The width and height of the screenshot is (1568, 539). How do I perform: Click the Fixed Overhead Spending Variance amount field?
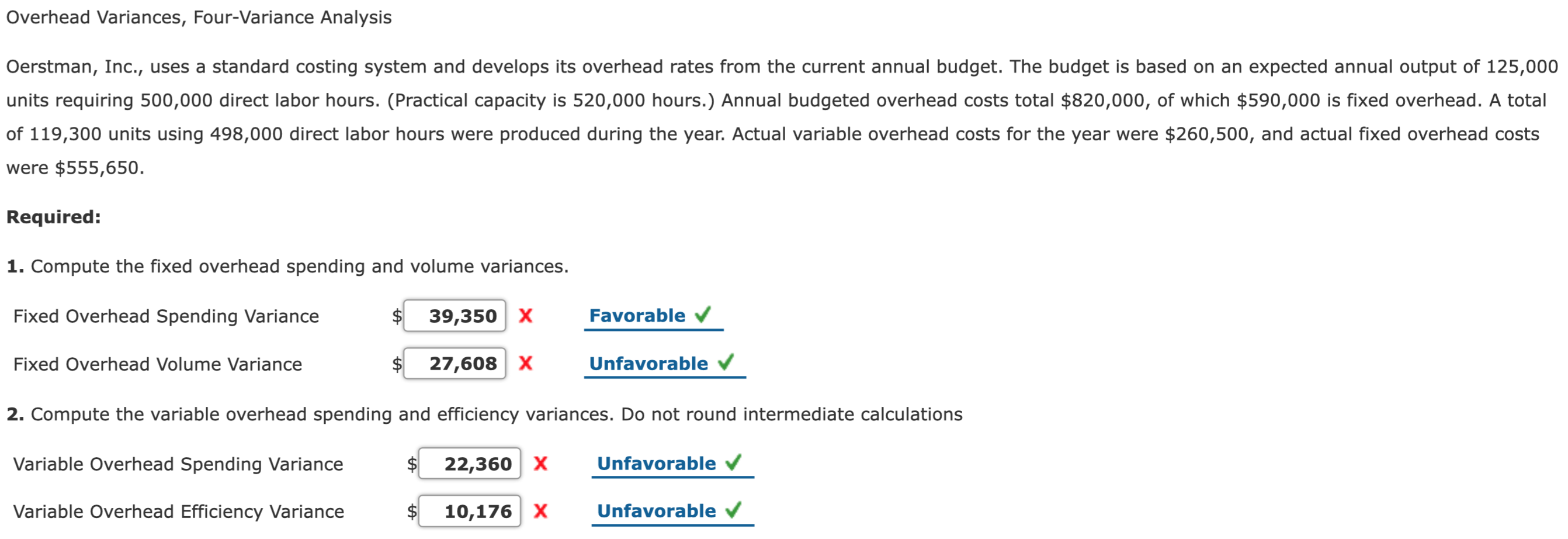point(454,316)
